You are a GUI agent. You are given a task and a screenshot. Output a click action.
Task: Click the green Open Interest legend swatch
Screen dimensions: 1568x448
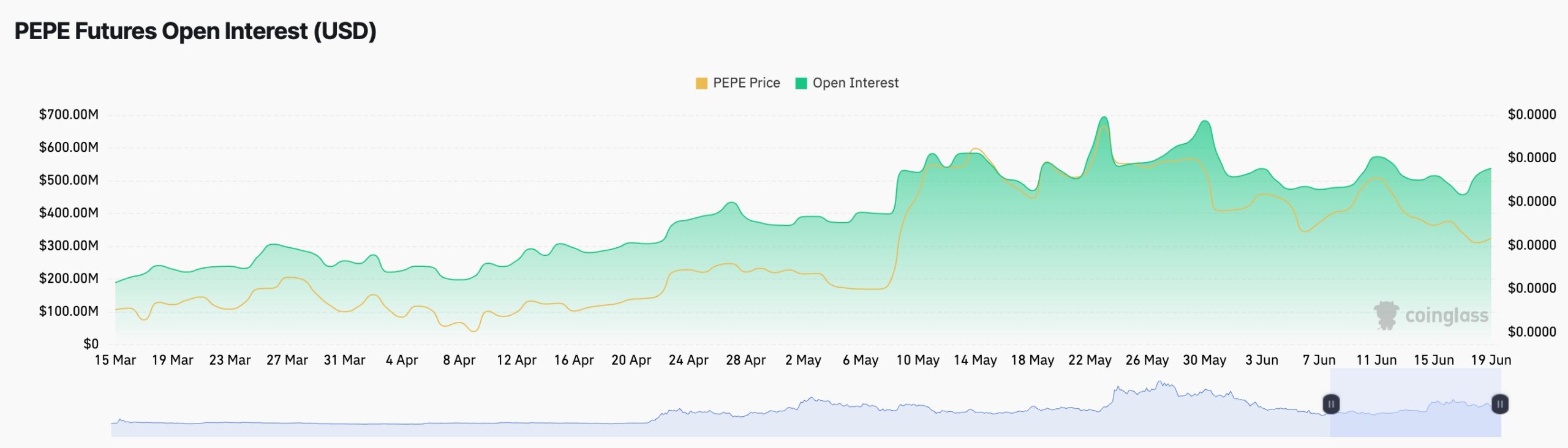[x=801, y=83]
